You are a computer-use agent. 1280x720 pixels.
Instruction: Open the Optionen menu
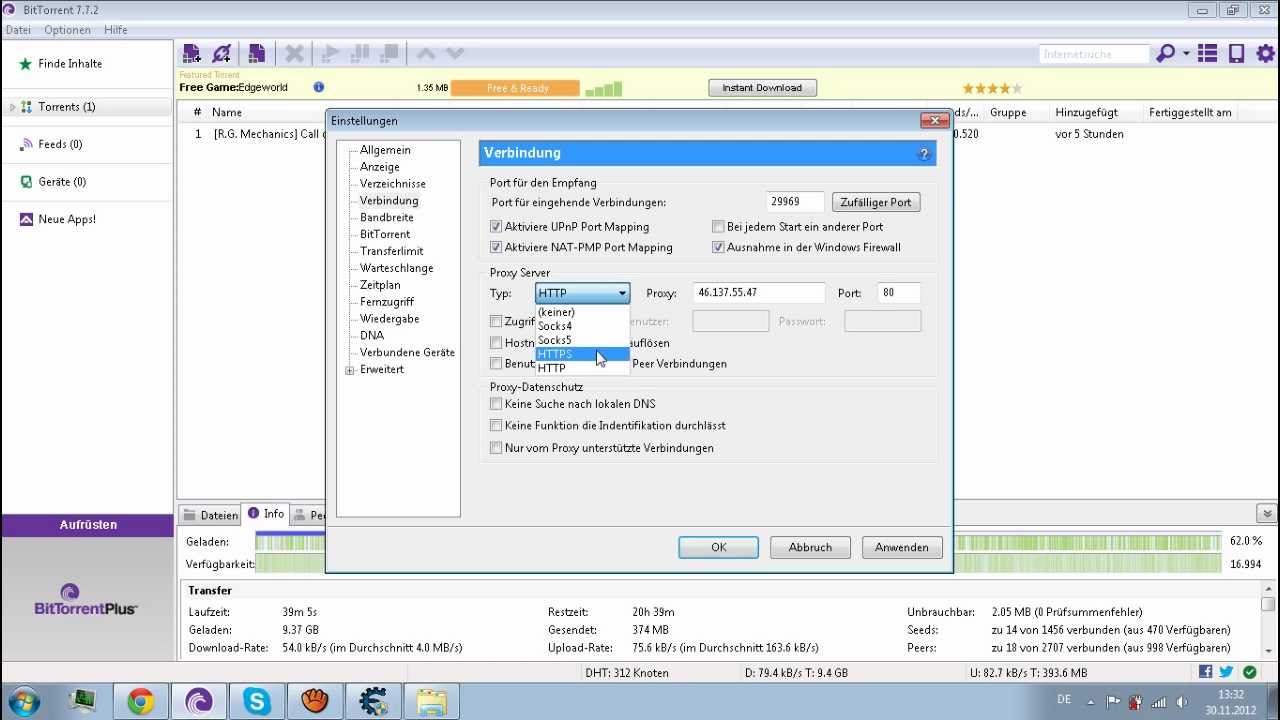coord(67,30)
